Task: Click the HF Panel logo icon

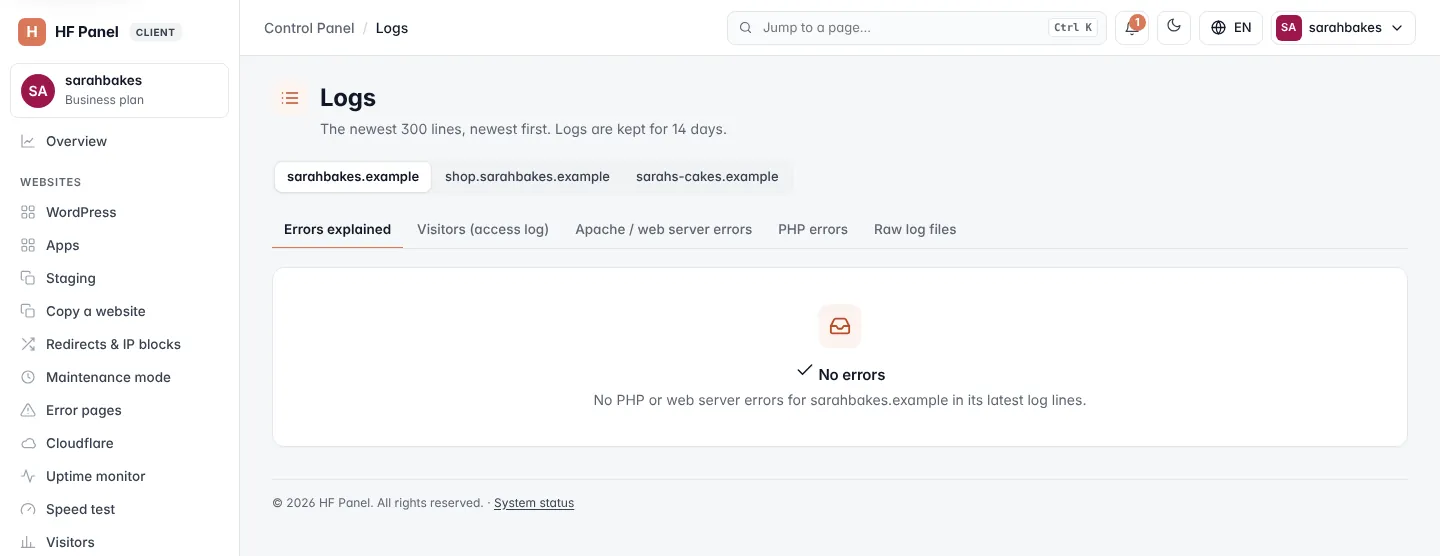Action: click(32, 32)
